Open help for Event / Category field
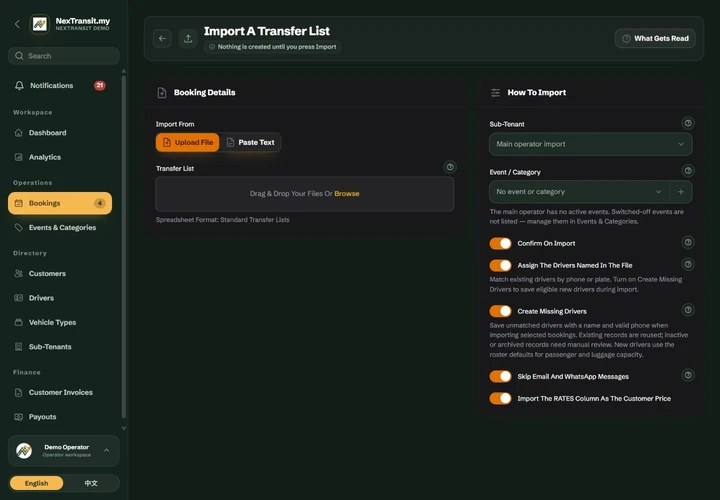Screen dimensions: 720x500 (688, 171)
